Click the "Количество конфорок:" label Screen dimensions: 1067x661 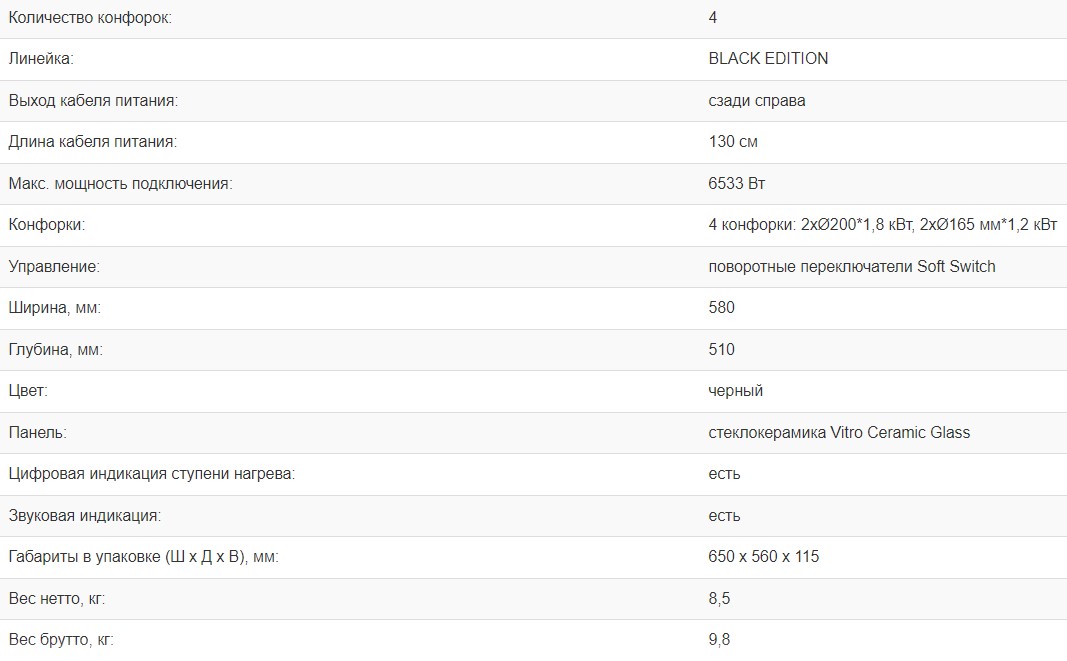pos(90,18)
